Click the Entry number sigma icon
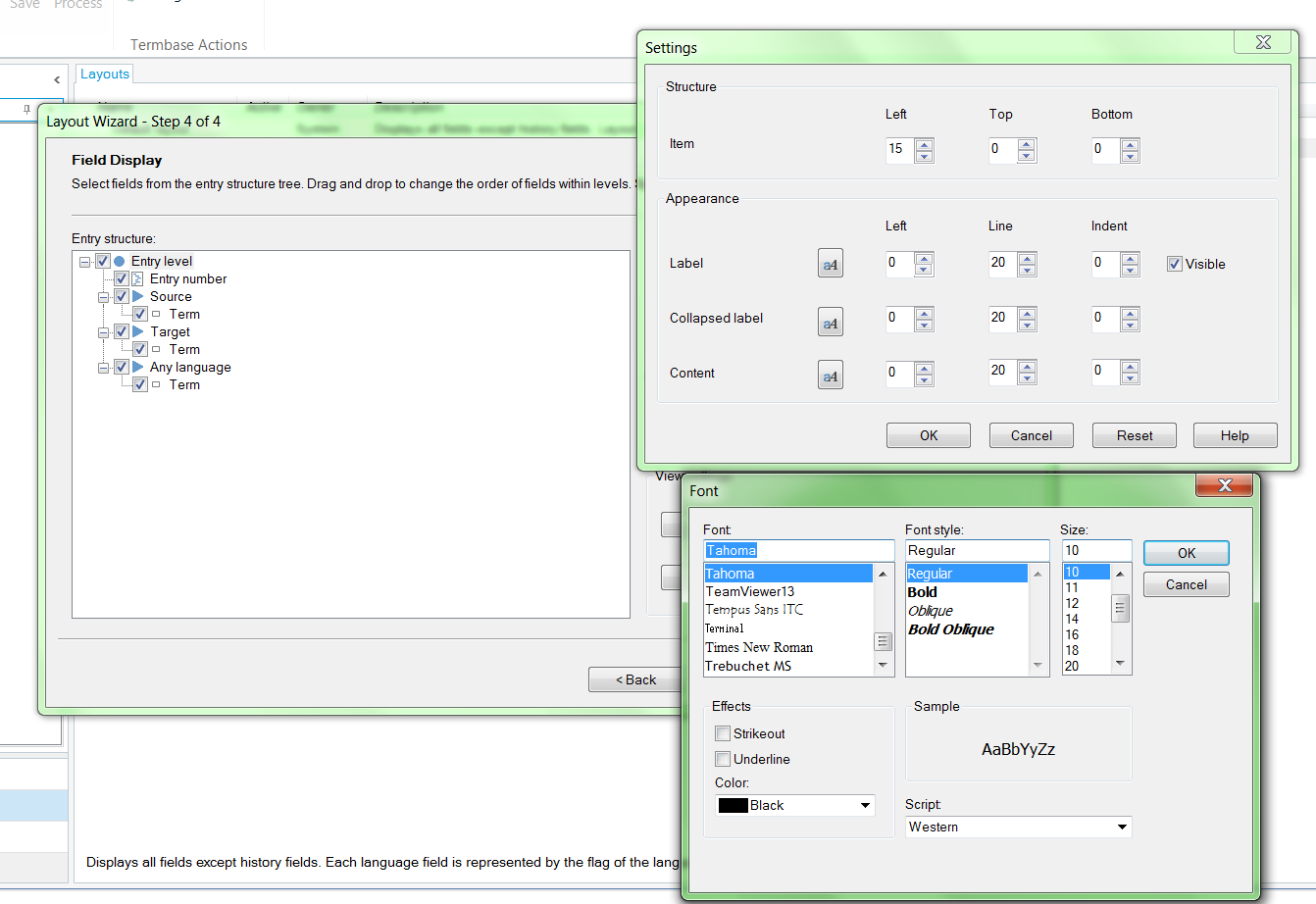This screenshot has width=1316, height=904. coord(138,278)
